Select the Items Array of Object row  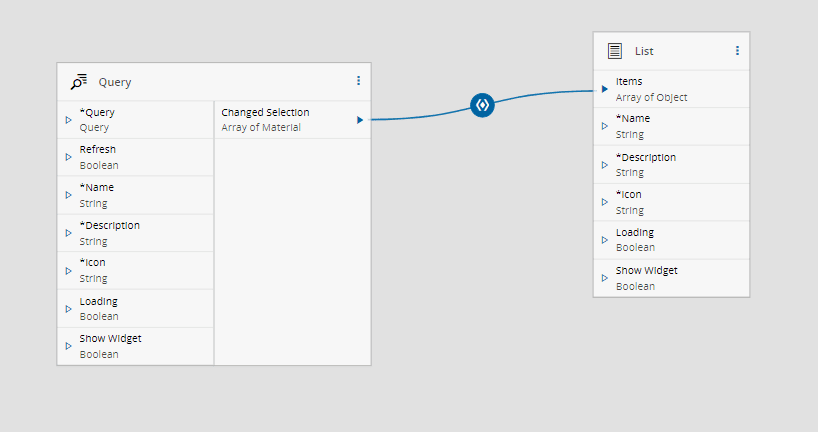coord(671,89)
